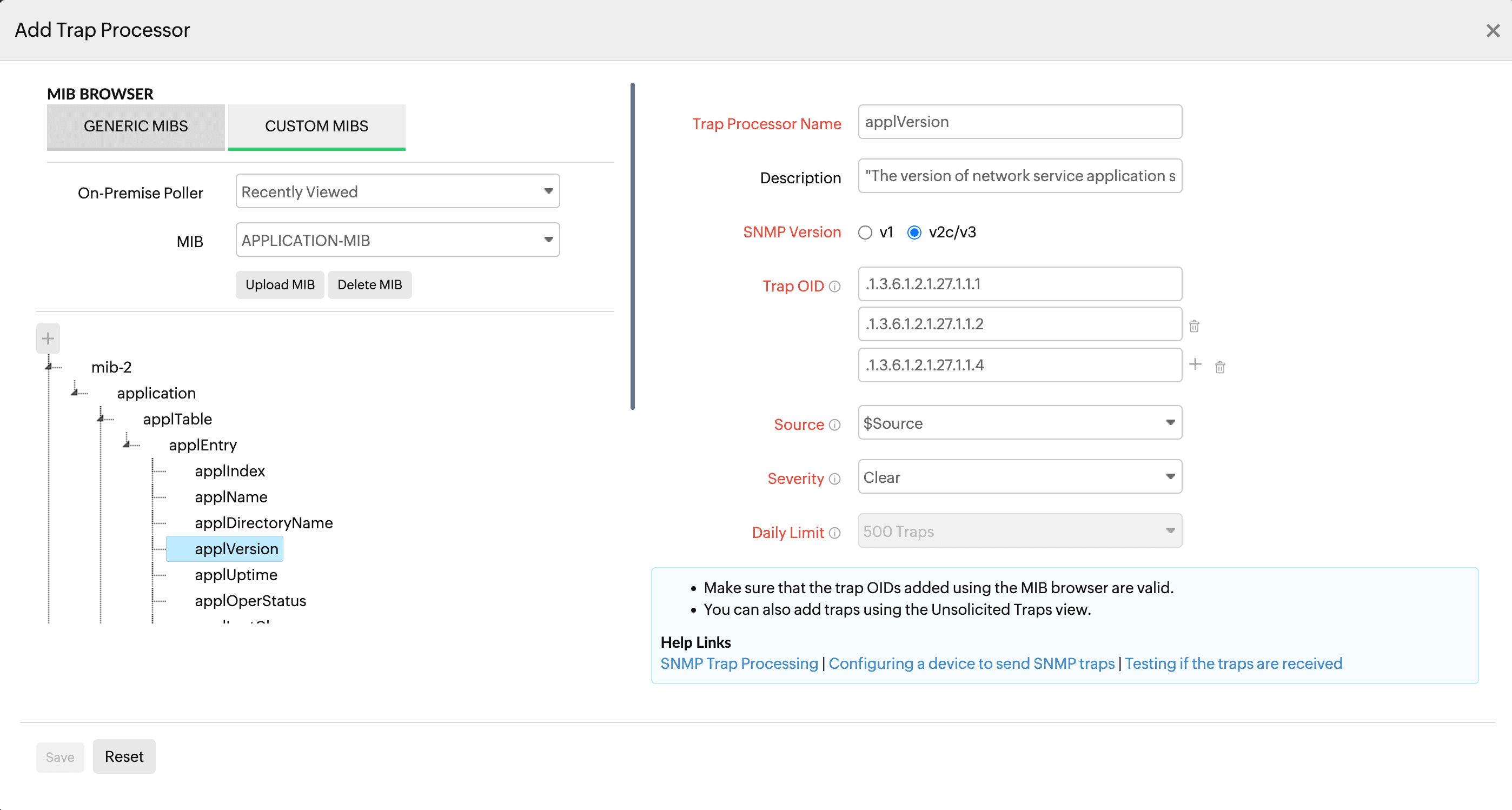Select the v1 SNMP version

865,233
